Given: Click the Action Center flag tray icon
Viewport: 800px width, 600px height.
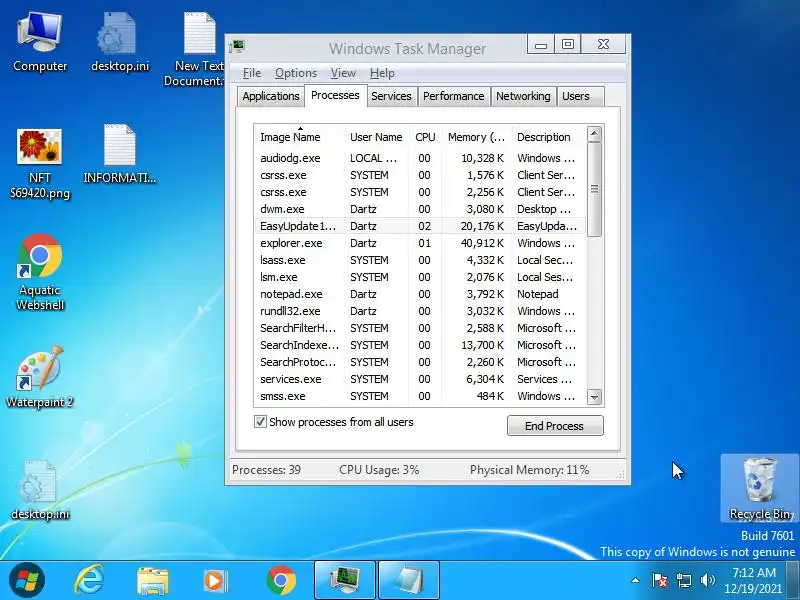Looking at the screenshot, I should point(660,580).
